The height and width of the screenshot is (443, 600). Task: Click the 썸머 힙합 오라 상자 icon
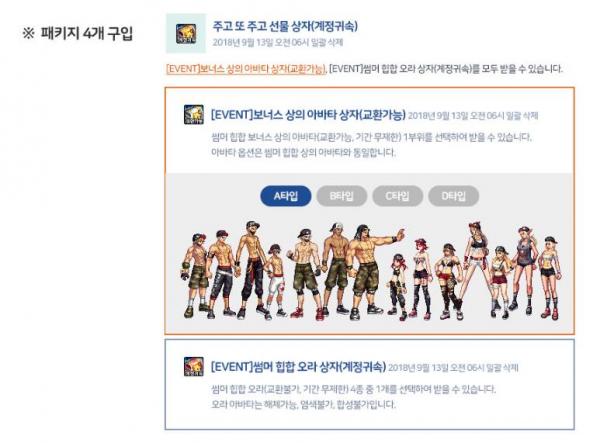194,366
